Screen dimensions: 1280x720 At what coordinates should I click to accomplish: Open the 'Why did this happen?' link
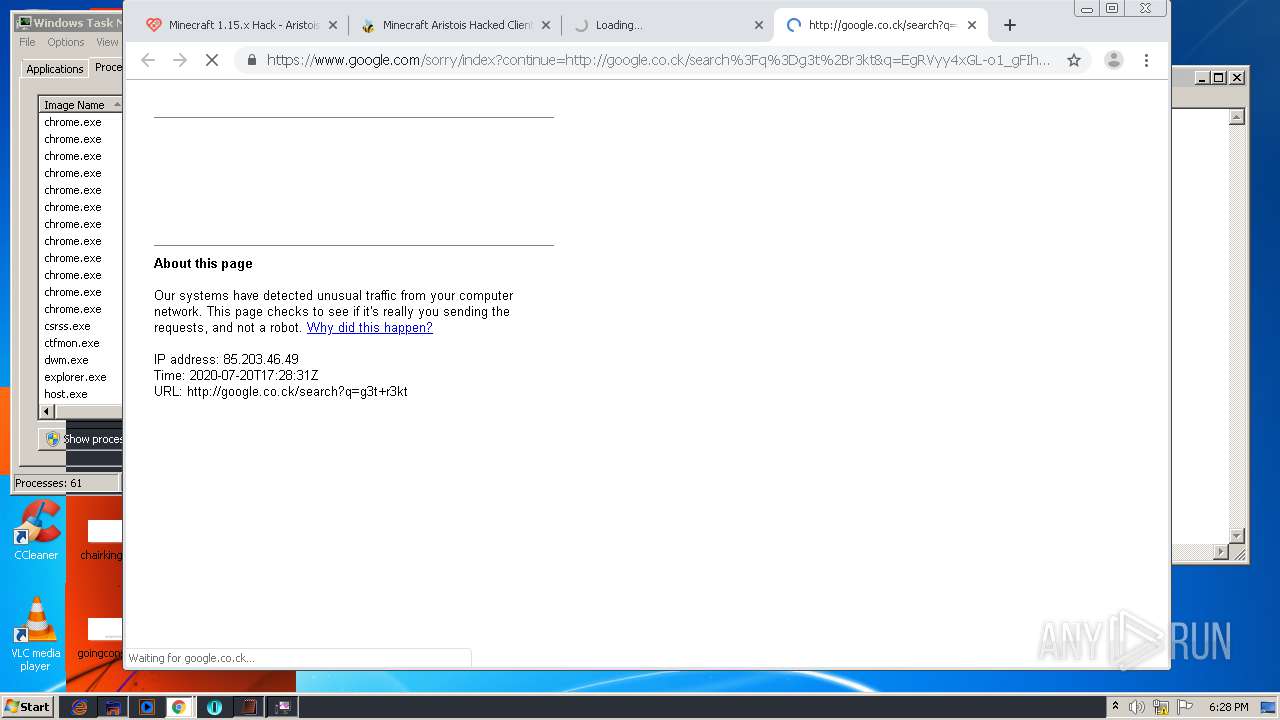click(370, 328)
